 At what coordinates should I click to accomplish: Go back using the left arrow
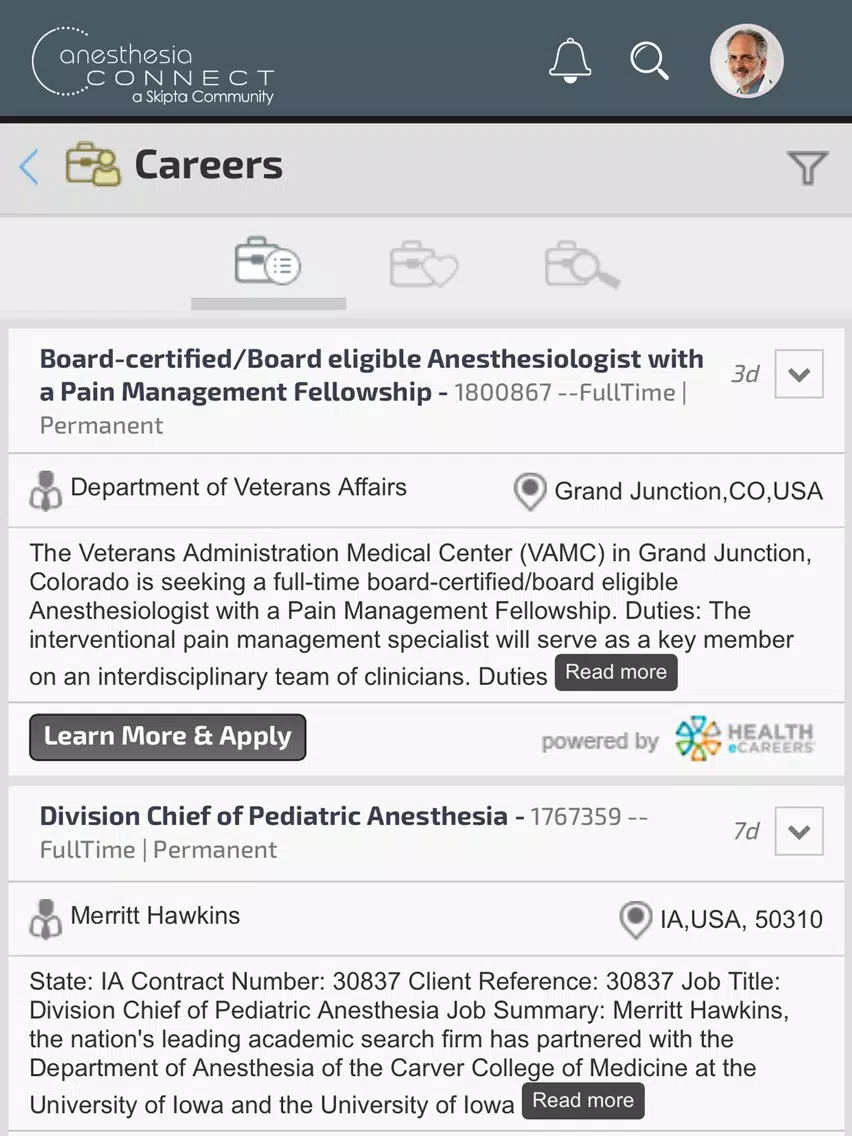point(29,167)
